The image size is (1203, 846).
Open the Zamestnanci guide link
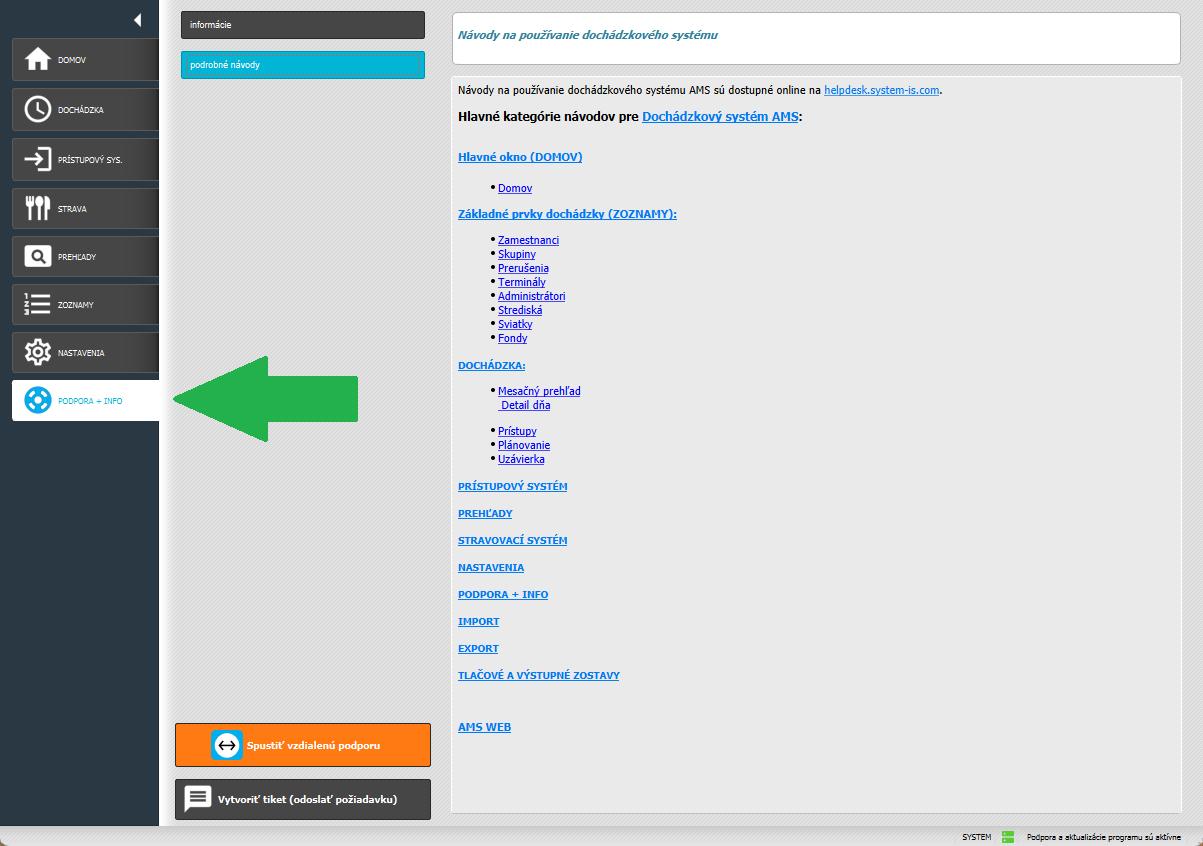[x=528, y=240]
